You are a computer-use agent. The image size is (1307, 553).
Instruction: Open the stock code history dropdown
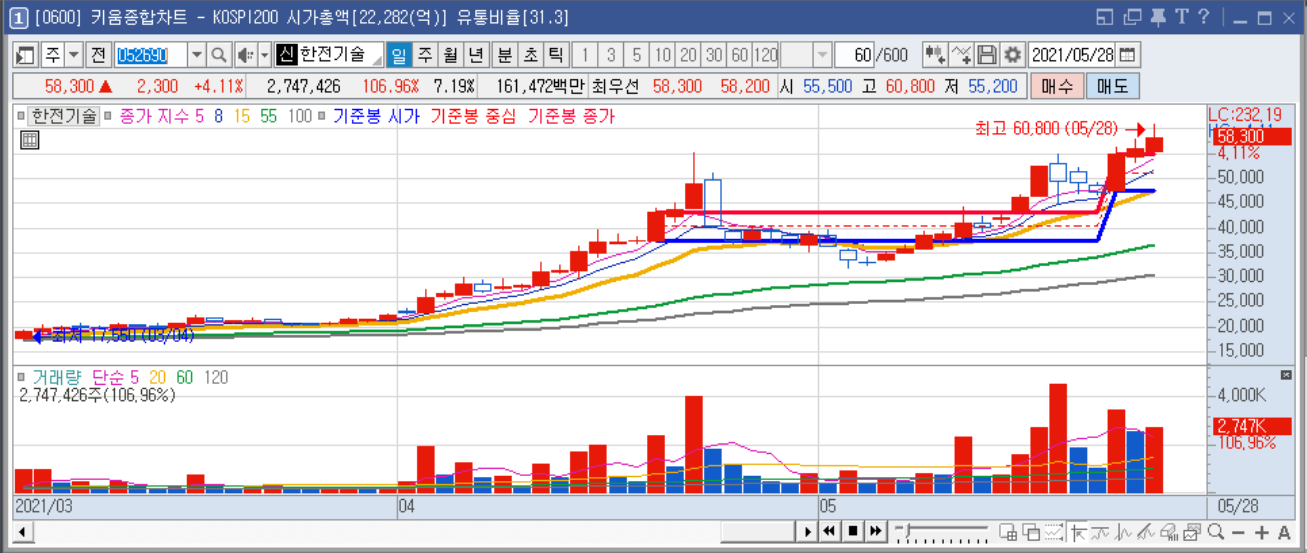(x=196, y=54)
